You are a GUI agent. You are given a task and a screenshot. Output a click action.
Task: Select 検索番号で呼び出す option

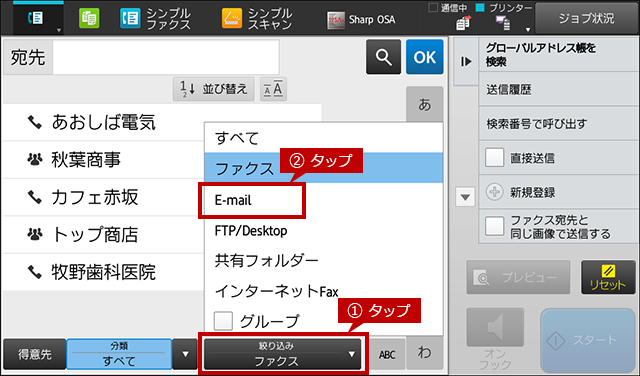click(558, 124)
